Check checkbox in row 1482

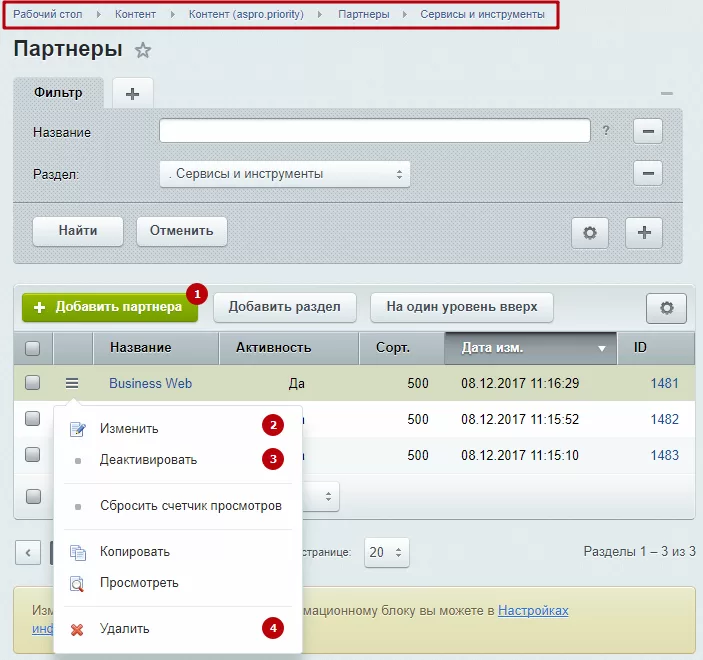tap(32, 419)
